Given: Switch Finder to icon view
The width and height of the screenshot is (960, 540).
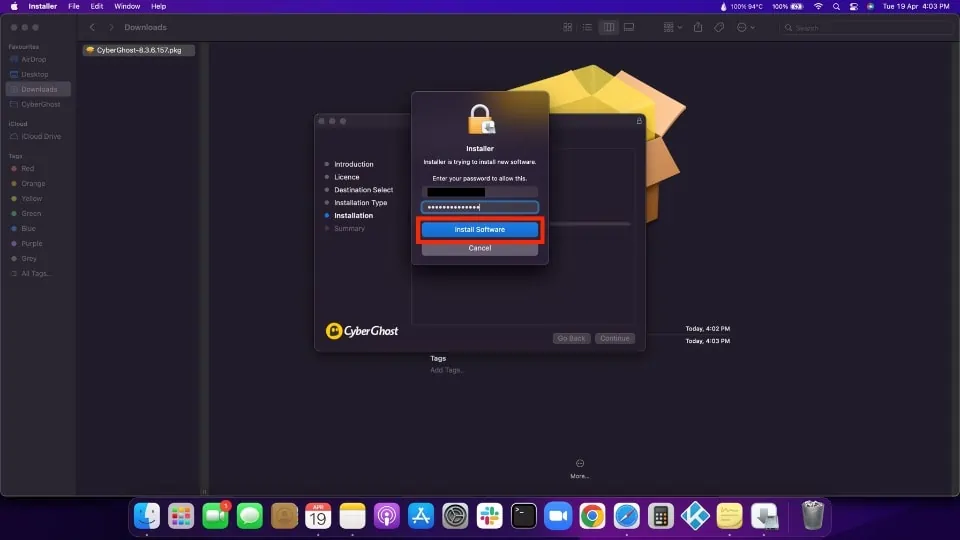Looking at the screenshot, I should click(x=568, y=28).
